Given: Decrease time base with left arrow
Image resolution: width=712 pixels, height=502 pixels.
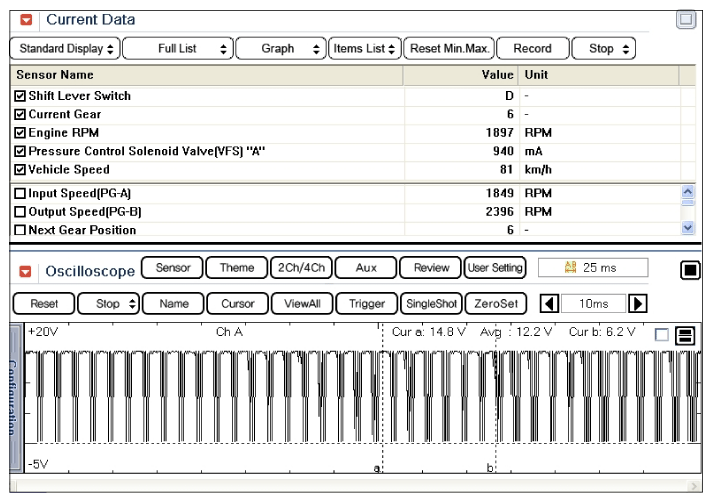Looking at the screenshot, I should (549, 304).
